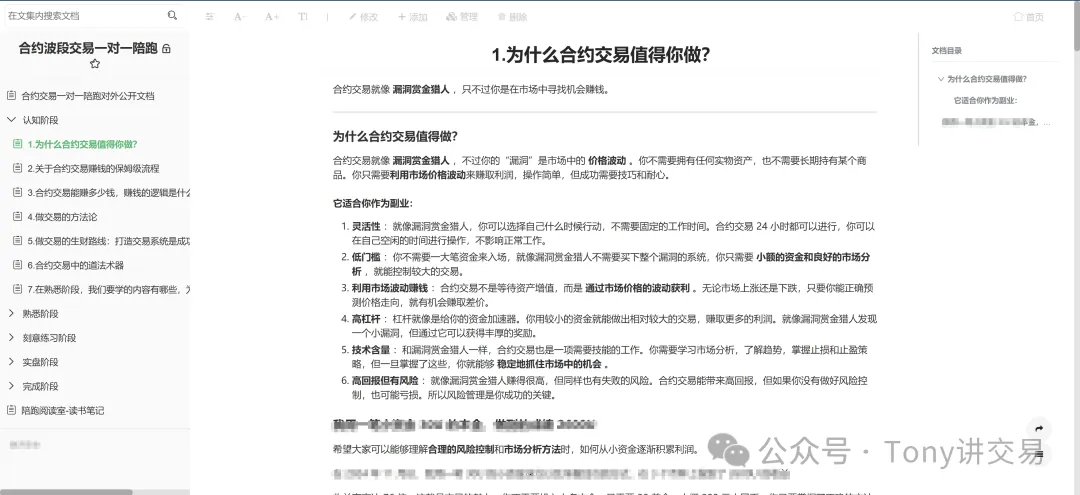Image resolution: width=1080 pixels, height=495 pixels.
Task: Click the page vertical scrollbar thumb
Action: (x=1076, y=25)
